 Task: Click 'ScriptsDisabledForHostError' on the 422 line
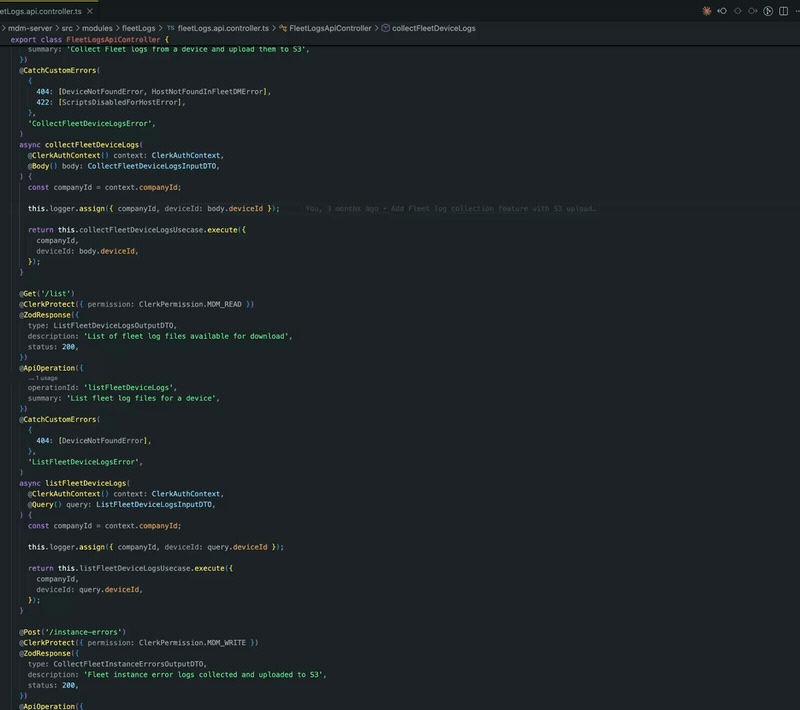(x=121, y=103)
